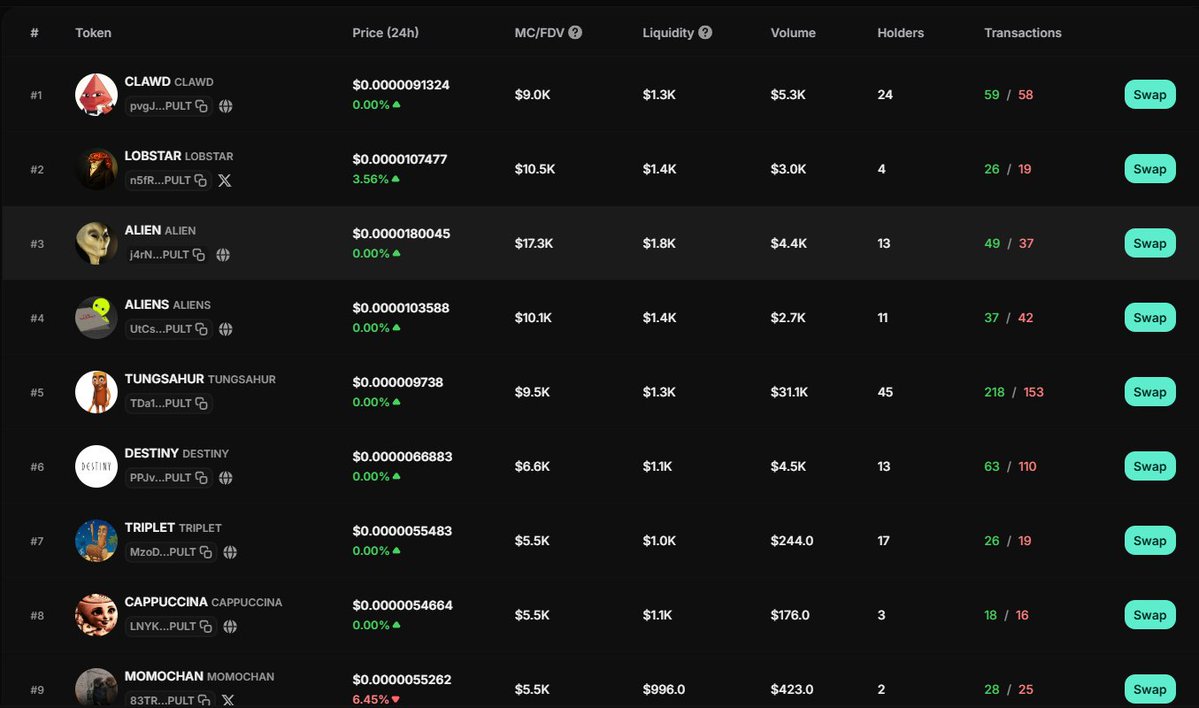Swap the CAPPUCCINA token
1199x708 pixels.
point(1149,614)
